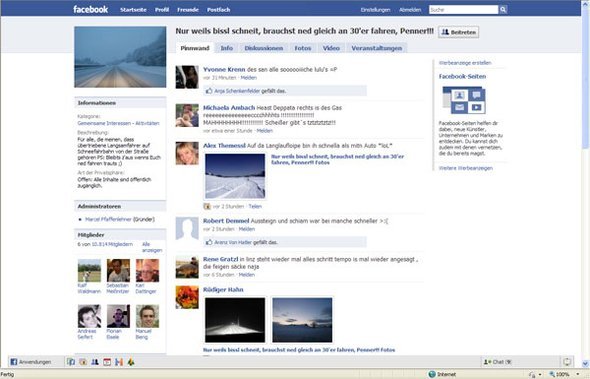
Task: Click the facebook logo in top bar
Action: tap(90, 9)
